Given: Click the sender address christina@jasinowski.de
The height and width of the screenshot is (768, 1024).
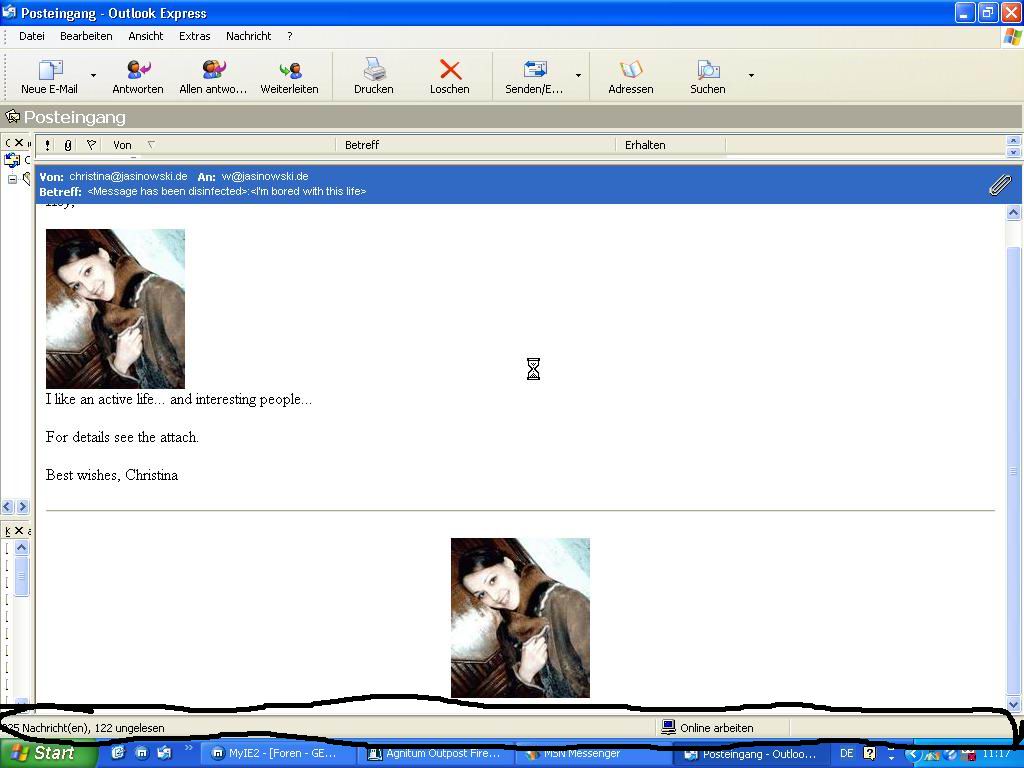Looking at the screenshot, I should pos(128,176).
